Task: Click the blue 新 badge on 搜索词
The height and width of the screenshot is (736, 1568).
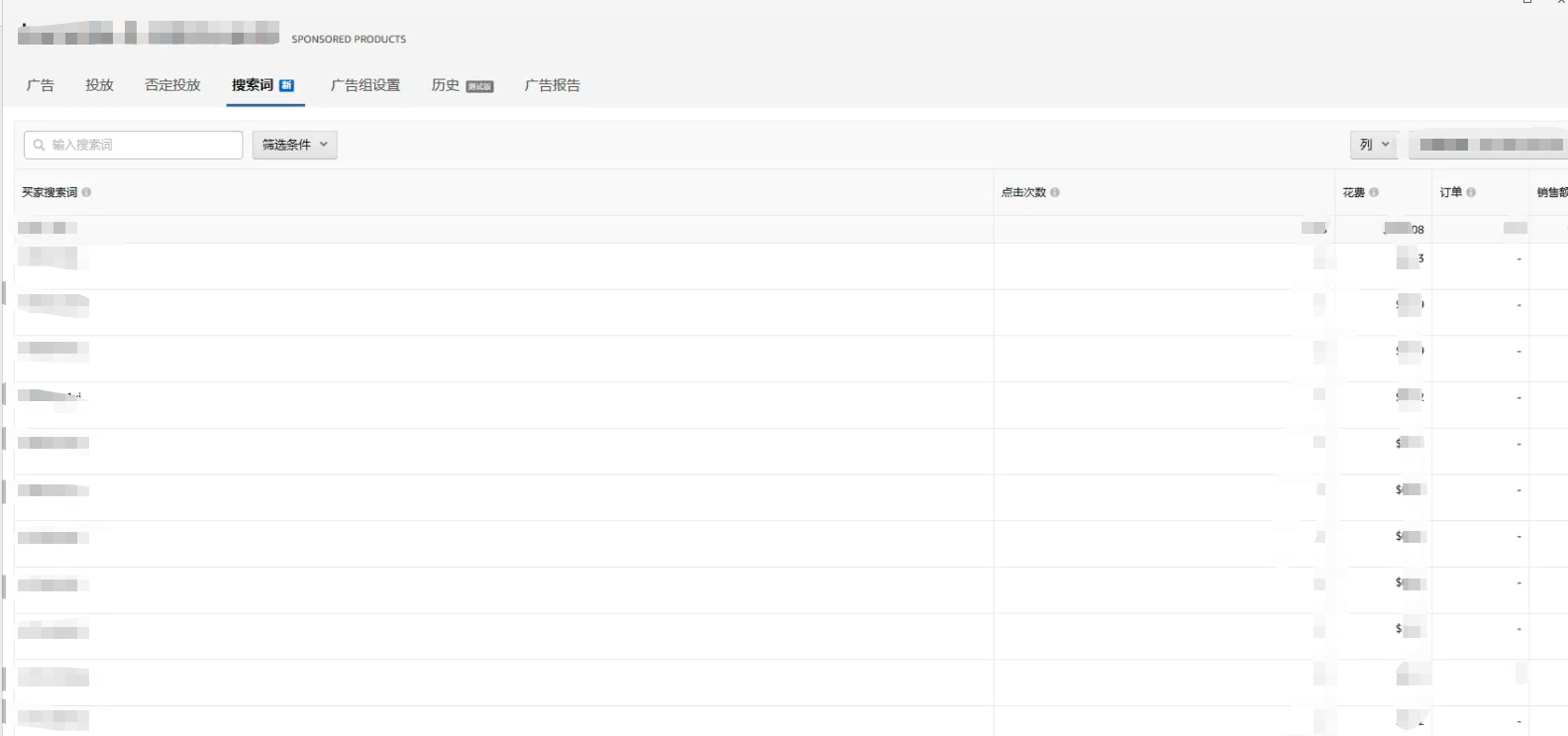Action: coord(286,86)
